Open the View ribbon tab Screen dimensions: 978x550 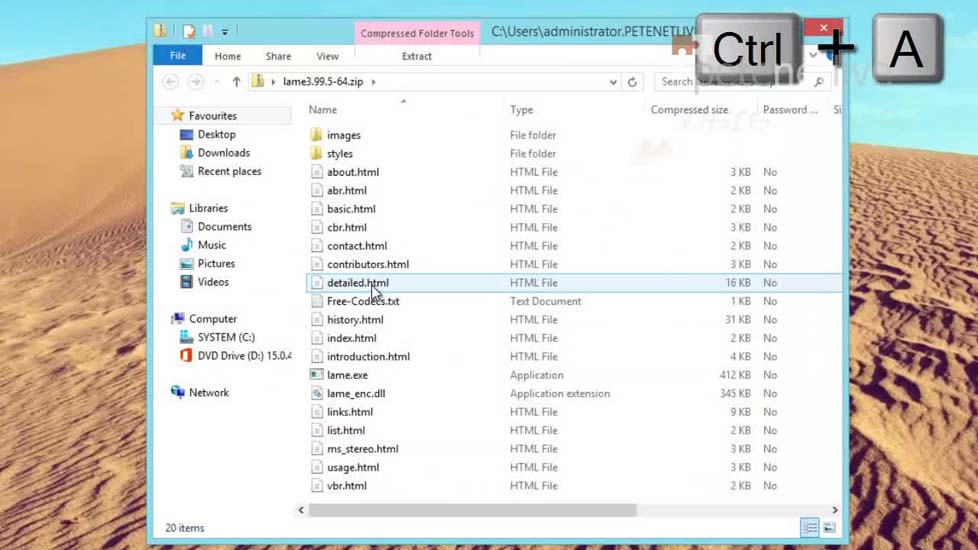point(327,56)
